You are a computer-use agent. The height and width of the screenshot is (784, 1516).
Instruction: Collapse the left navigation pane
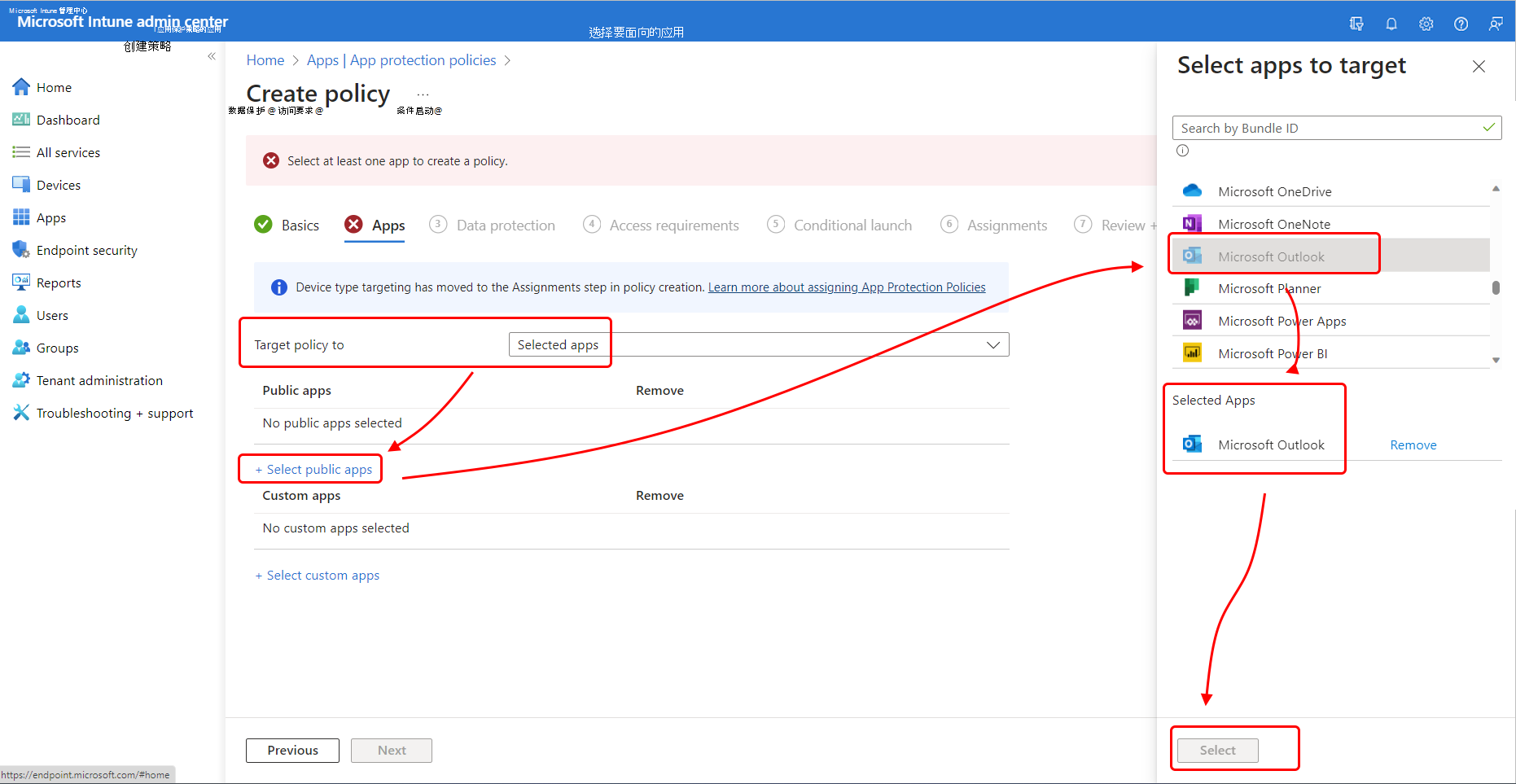212,56
